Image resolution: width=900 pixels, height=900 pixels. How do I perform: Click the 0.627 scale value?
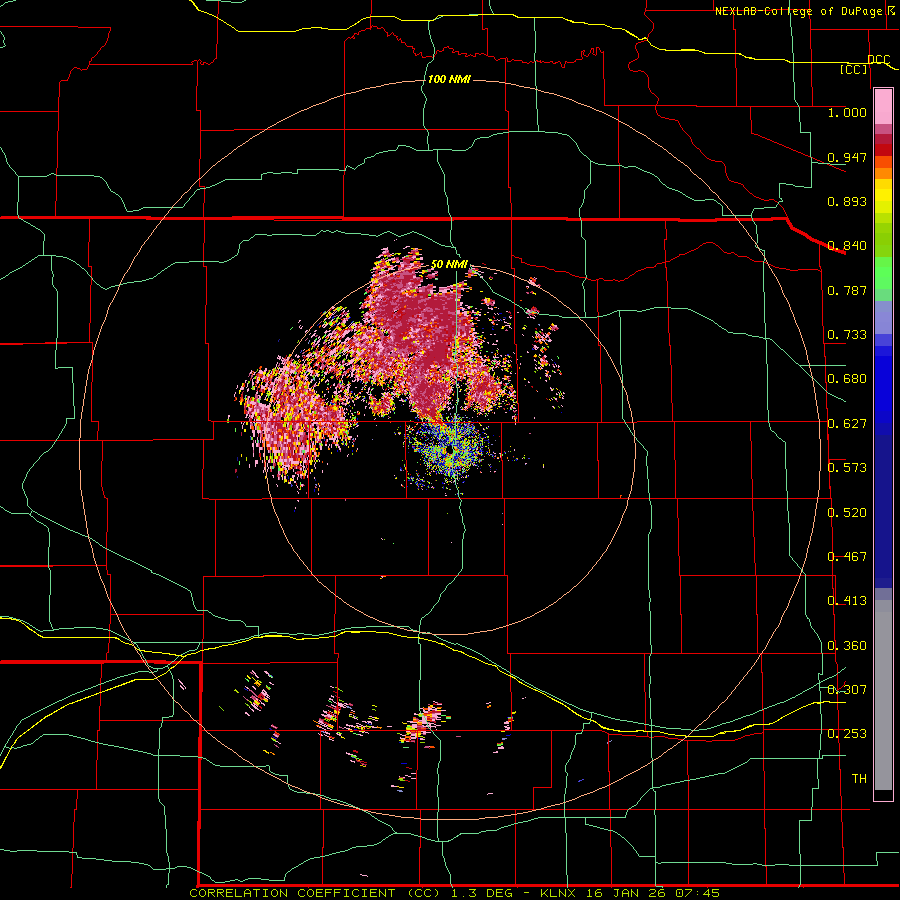(x=847, y=424)
